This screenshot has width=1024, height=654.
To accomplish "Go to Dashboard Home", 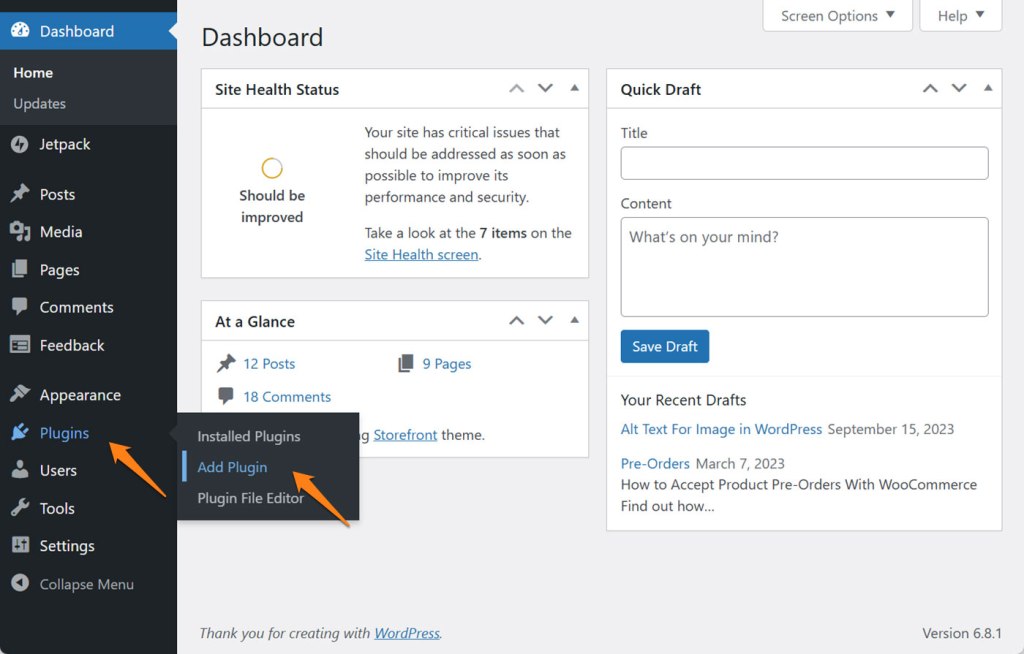I will [33, 73].
